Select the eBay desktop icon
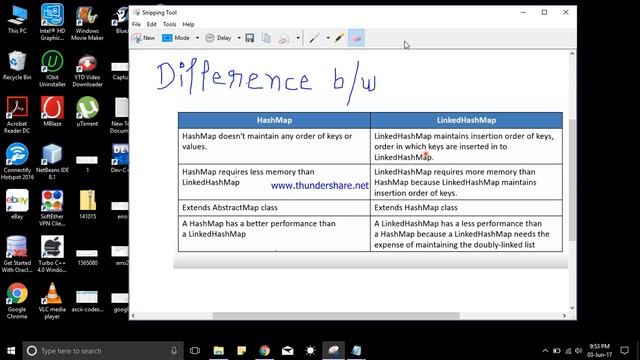640x360 pixels. tap(17, 205)
